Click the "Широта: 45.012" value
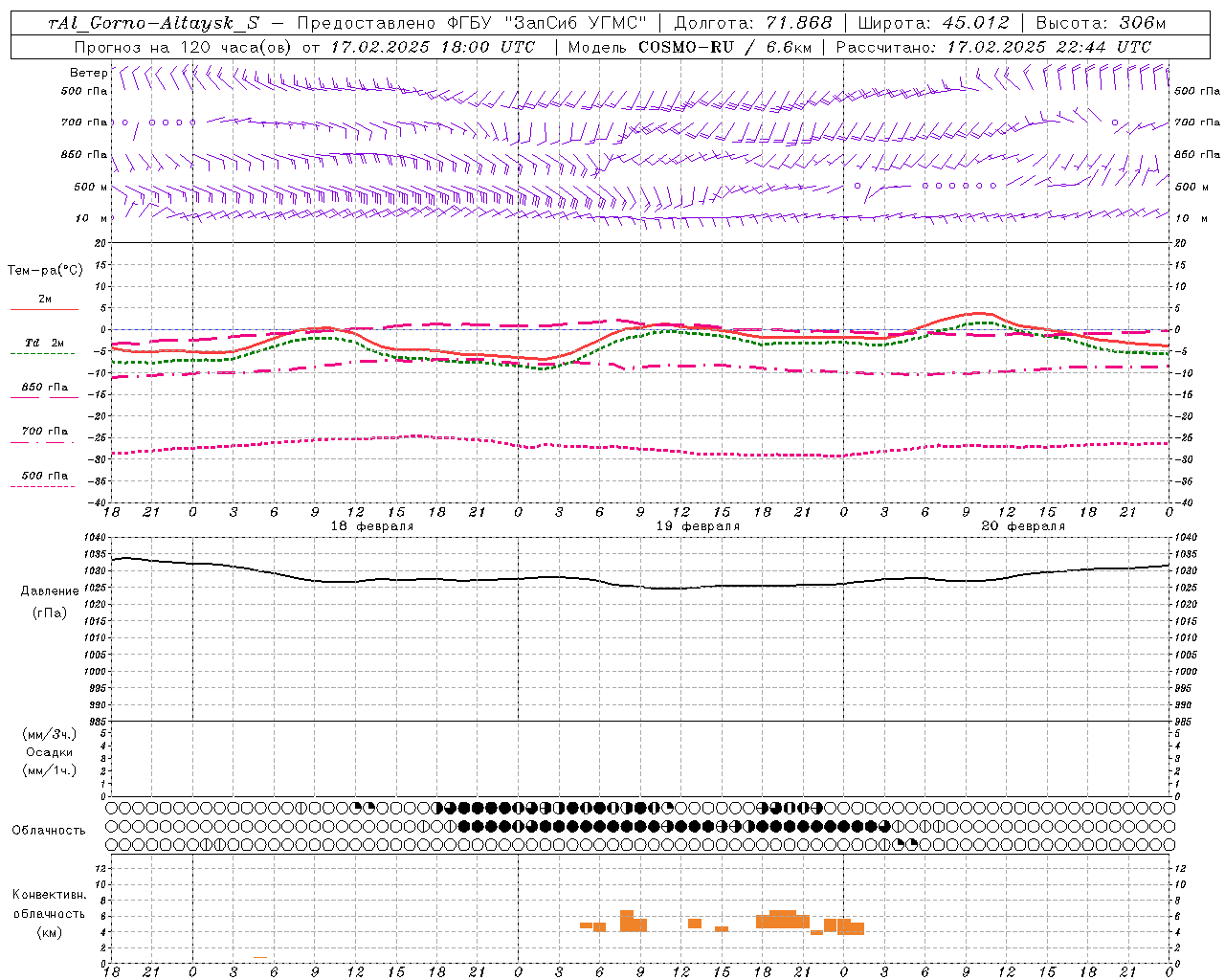 coord(933,23)
